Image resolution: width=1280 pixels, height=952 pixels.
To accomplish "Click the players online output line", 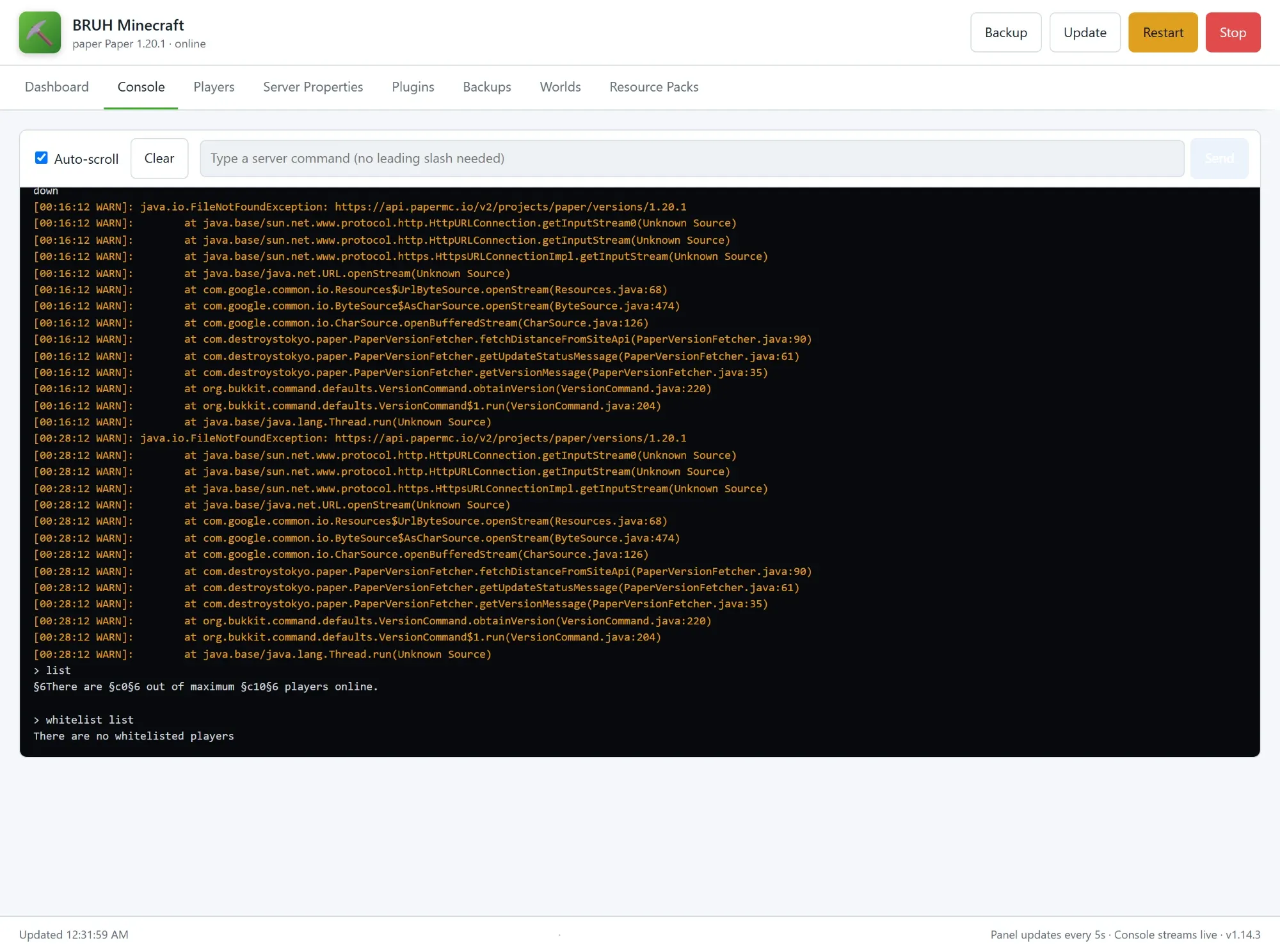I will pyautogui.click(x=205, y=686).
